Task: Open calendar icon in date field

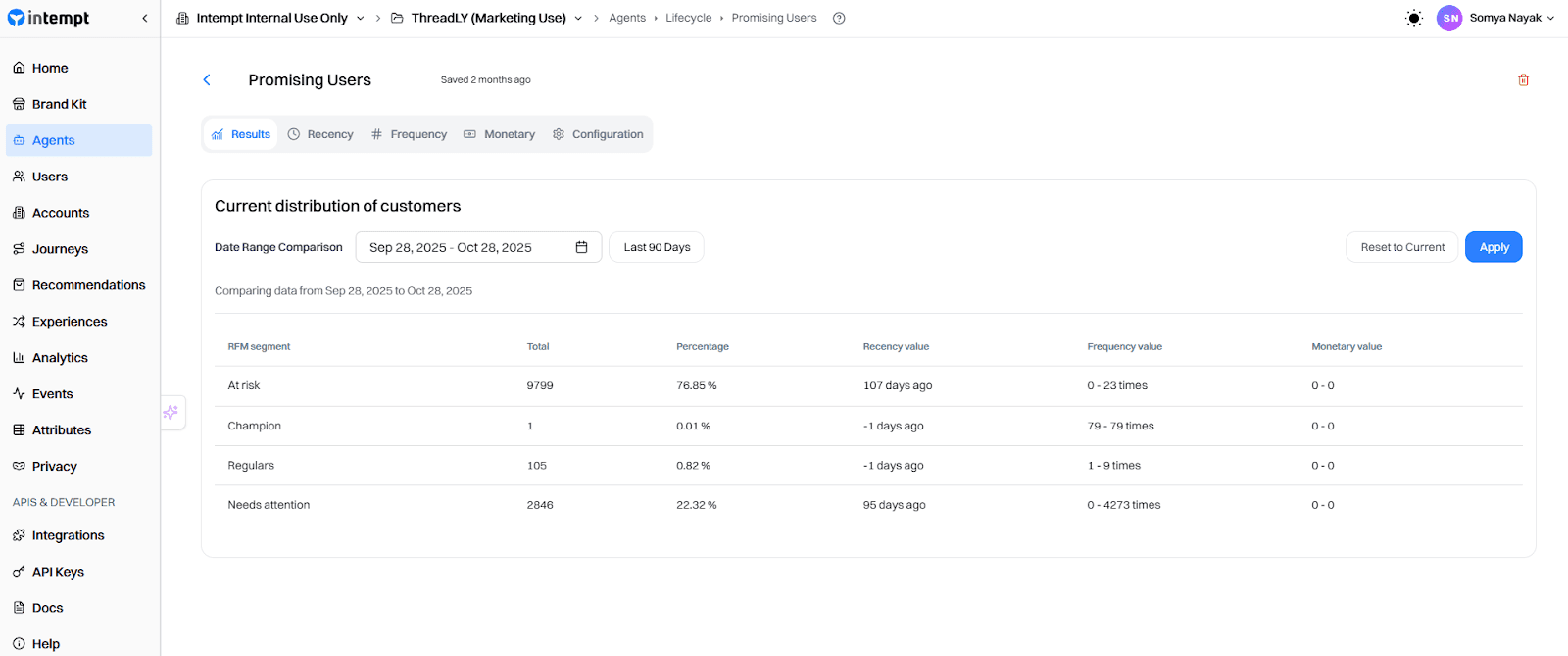Action: click(581, 247)
